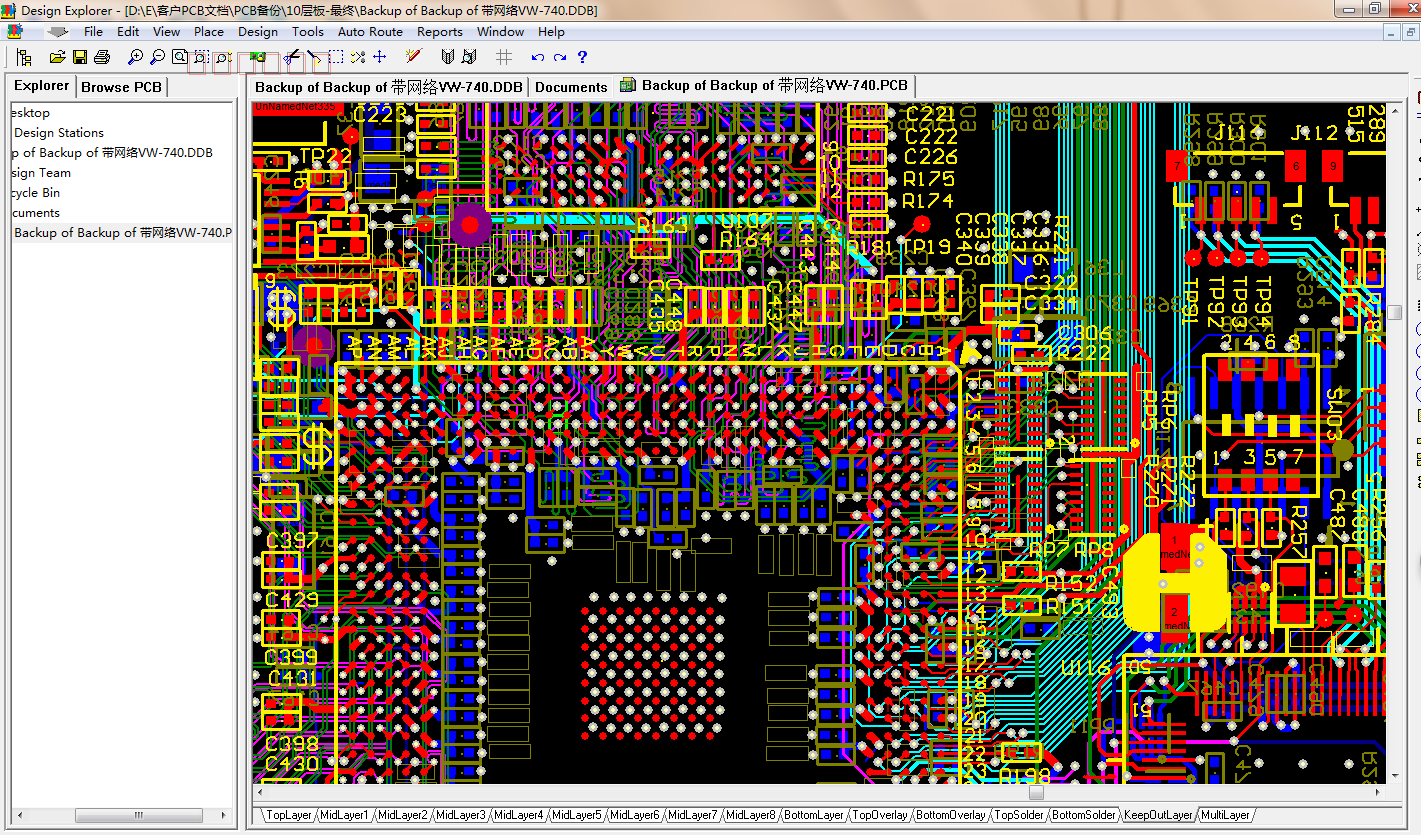Zoom in on the board

[x=136, y=57]
